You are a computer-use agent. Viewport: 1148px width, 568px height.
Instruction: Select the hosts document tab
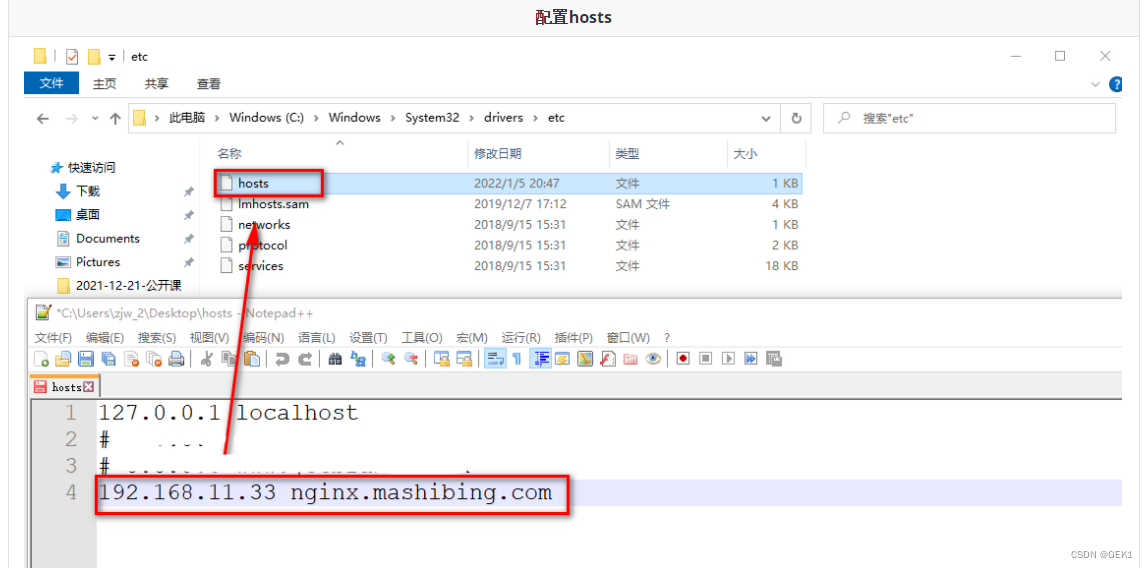[64, 386]
